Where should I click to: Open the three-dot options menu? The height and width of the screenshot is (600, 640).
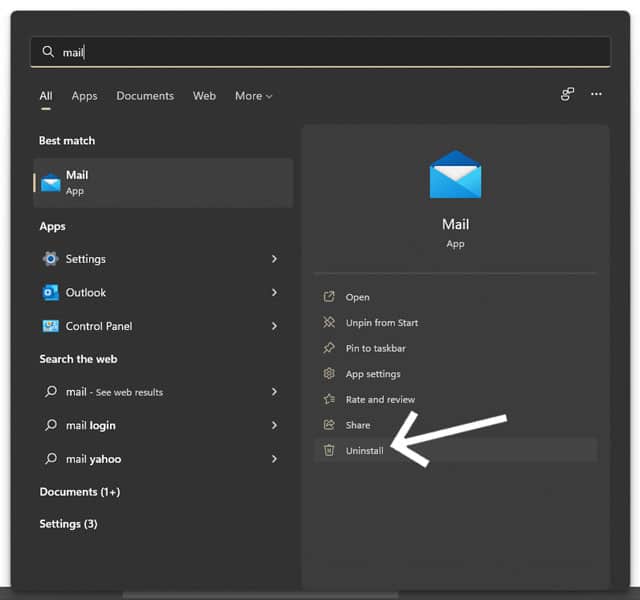coord(596,94)
